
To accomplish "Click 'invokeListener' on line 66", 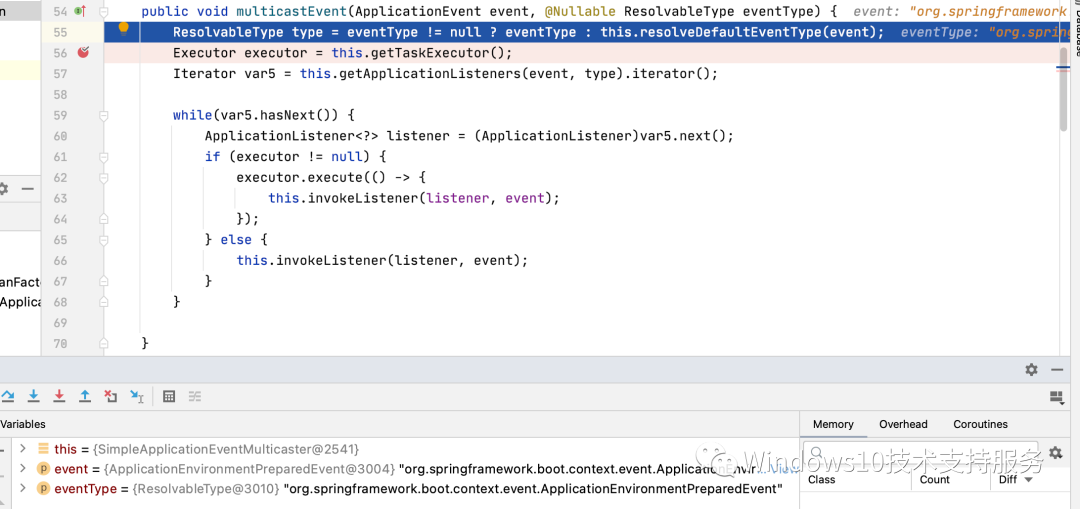I will 331,260.
